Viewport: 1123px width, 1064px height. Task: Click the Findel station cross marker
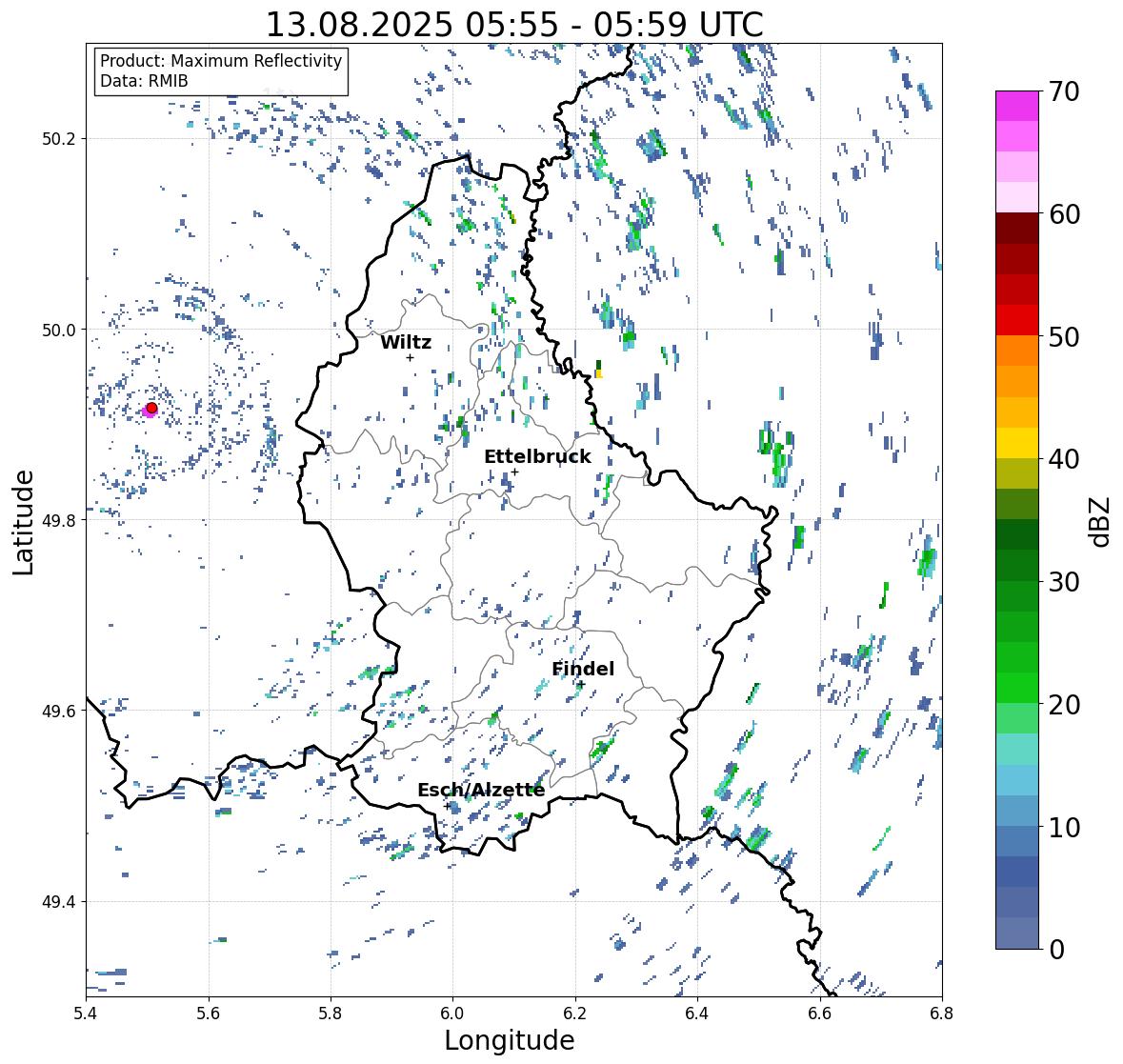[582, 685]
